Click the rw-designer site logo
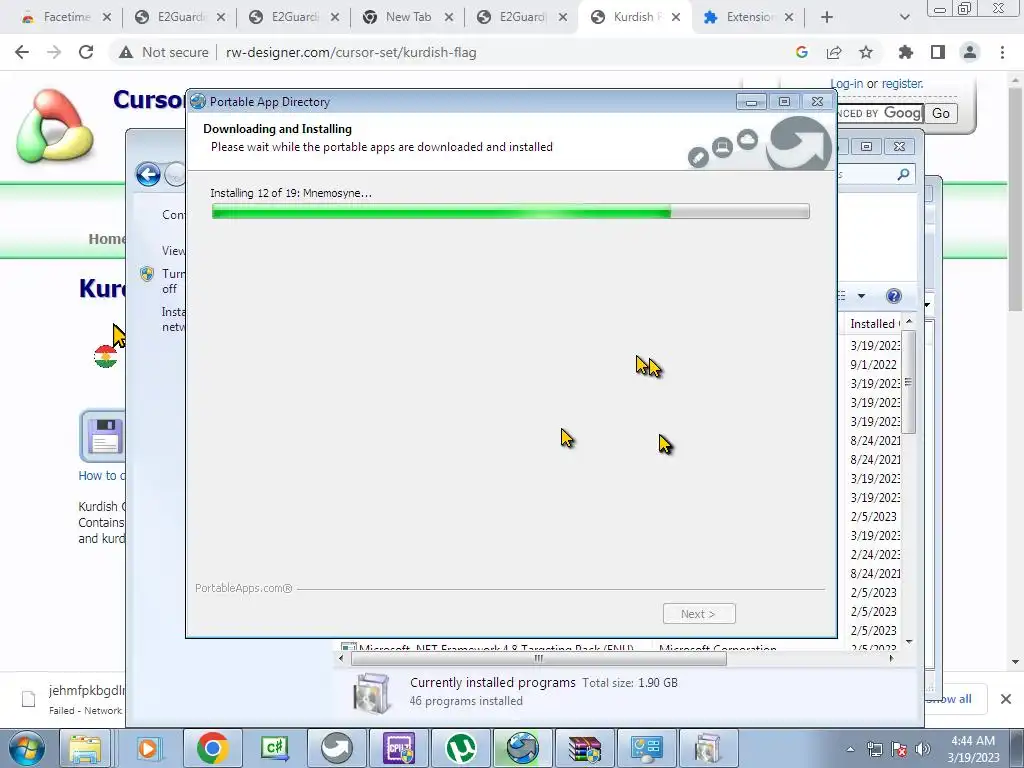The image size is (1024, 768). (55, 126)
